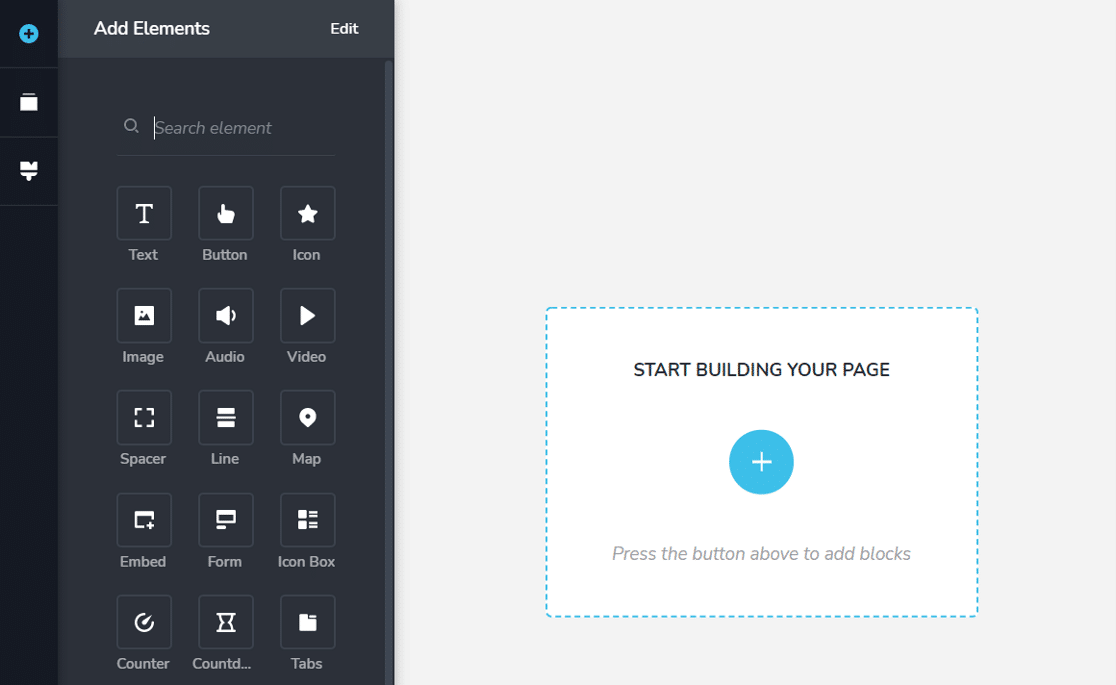Click inside the Search element field
The image size is (1116, 685).
(x=240, y=127)
